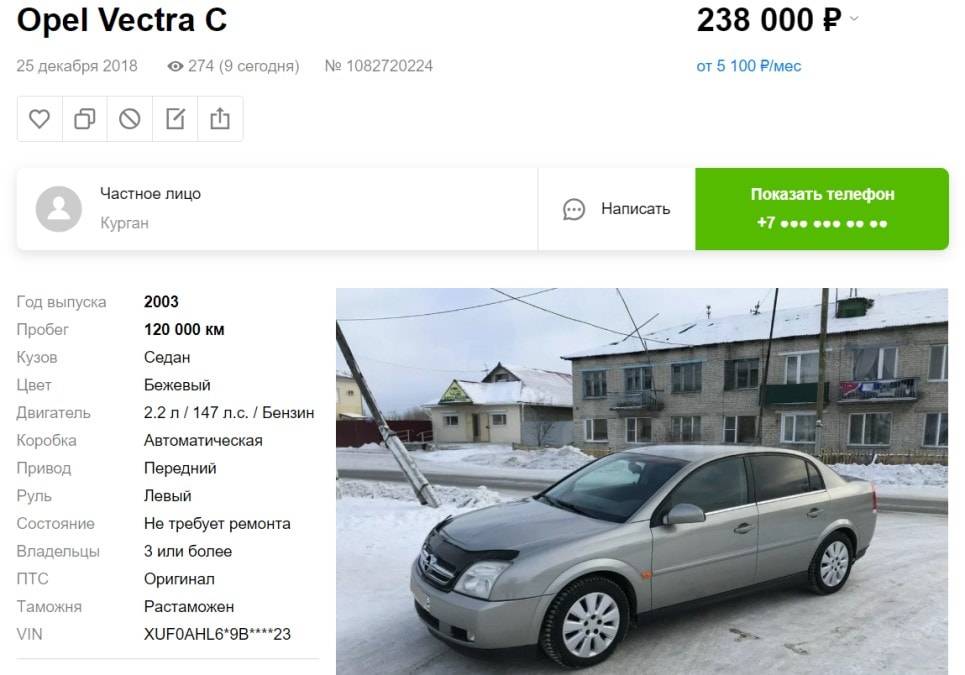Image resolution: width=965 pixels, height=675 pixels.
Task: Click the seller city Курган
Action: point(124,223)
